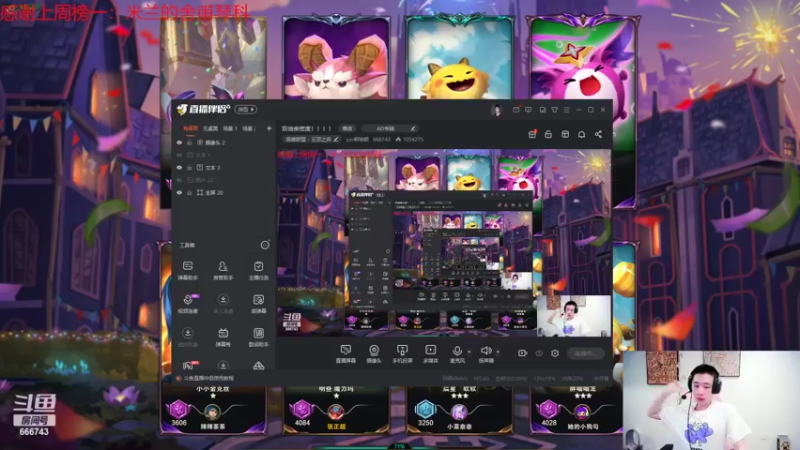Image resolution: width=800 pixels, height=450 pixels.
Task: Open the 房管助手 room manager tool
Action: click(223, 270)
